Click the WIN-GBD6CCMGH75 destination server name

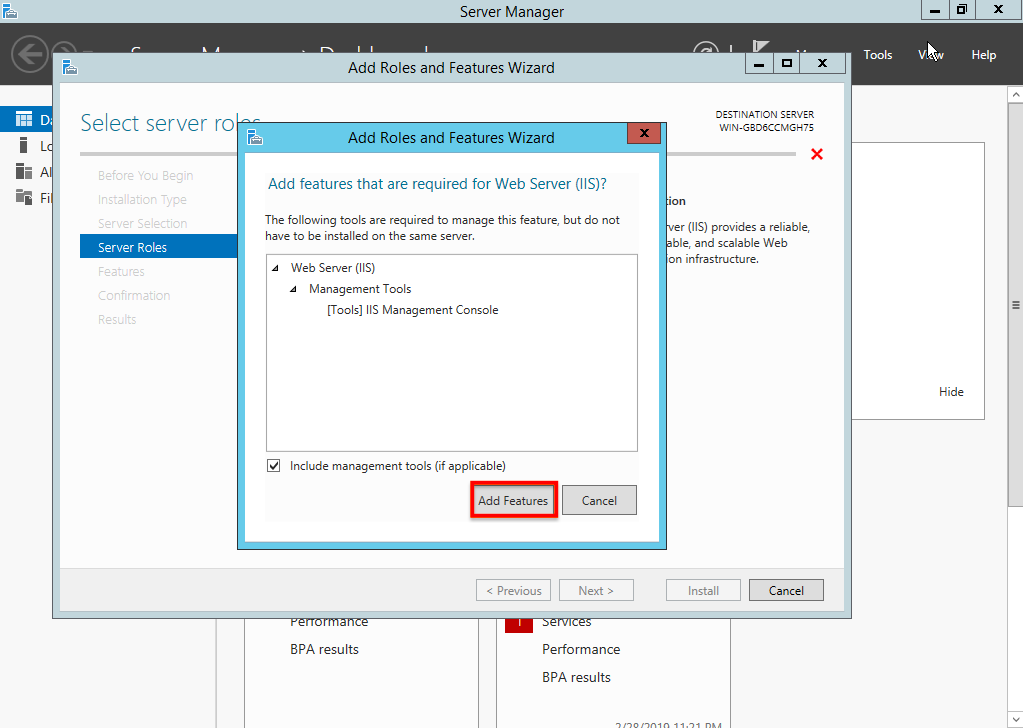766,128
